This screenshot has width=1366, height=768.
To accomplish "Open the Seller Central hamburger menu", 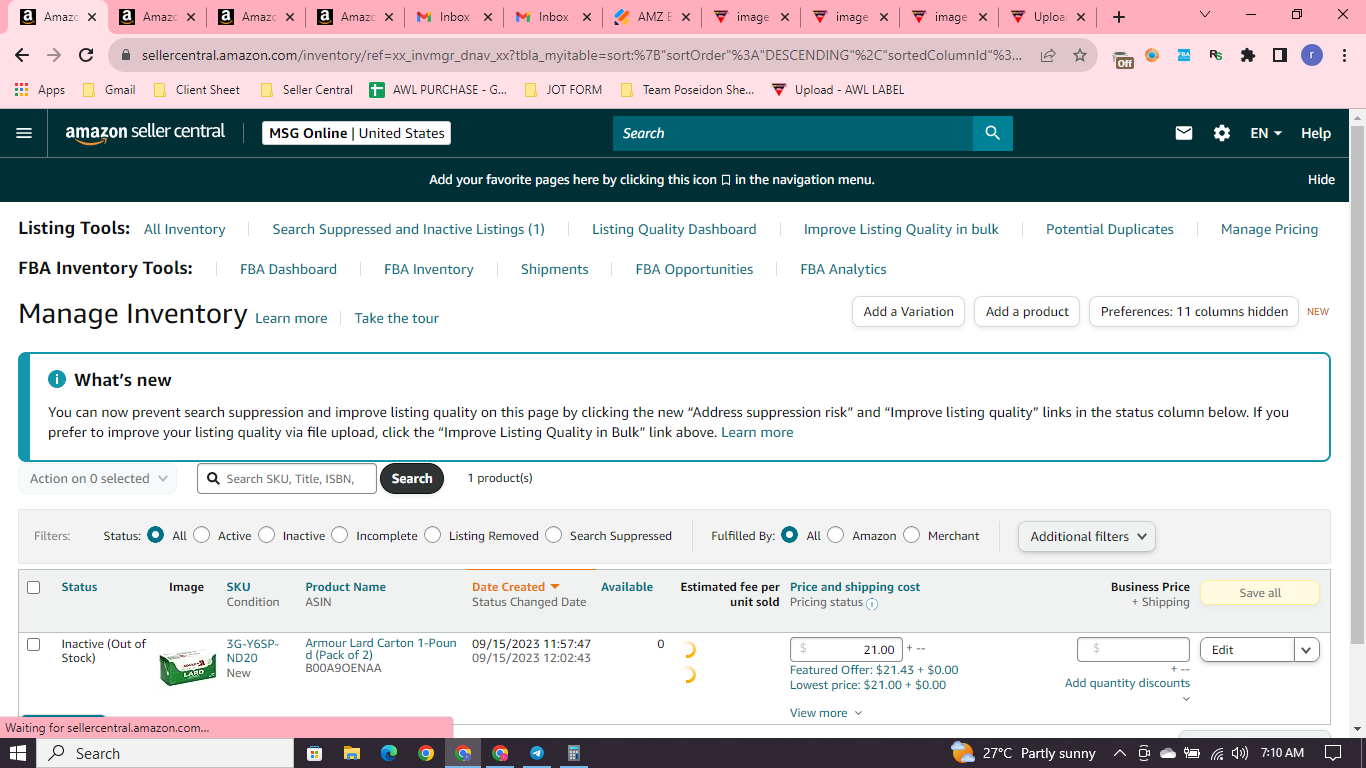I will tap(24, 133).
